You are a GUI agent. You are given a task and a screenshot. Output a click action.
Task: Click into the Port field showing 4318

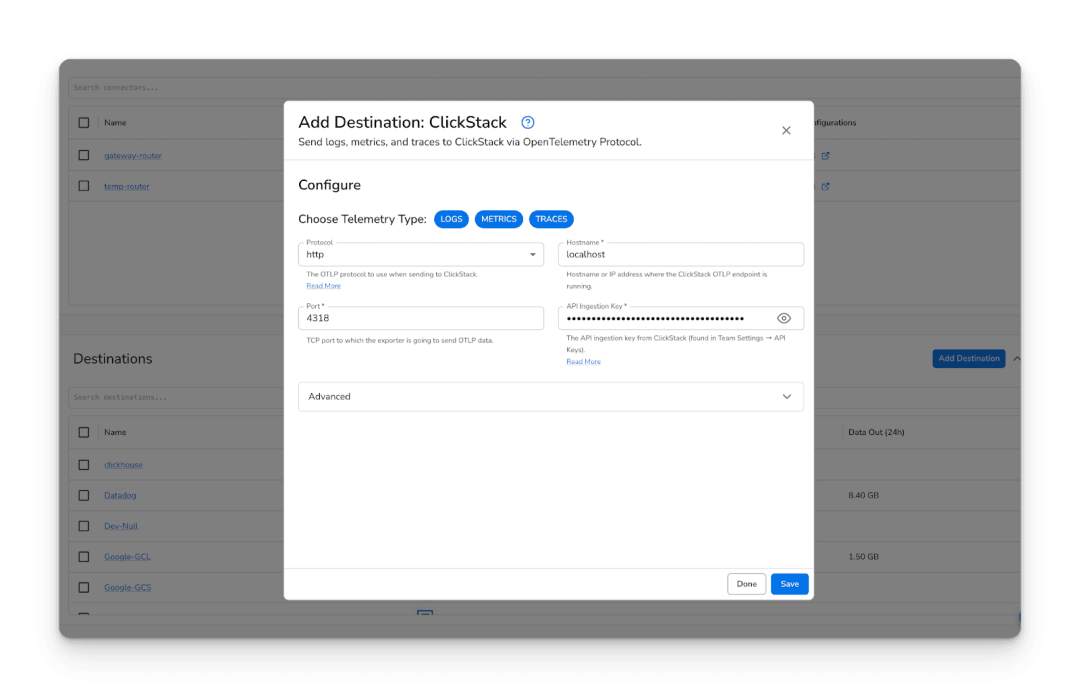[x=421, y=318]
